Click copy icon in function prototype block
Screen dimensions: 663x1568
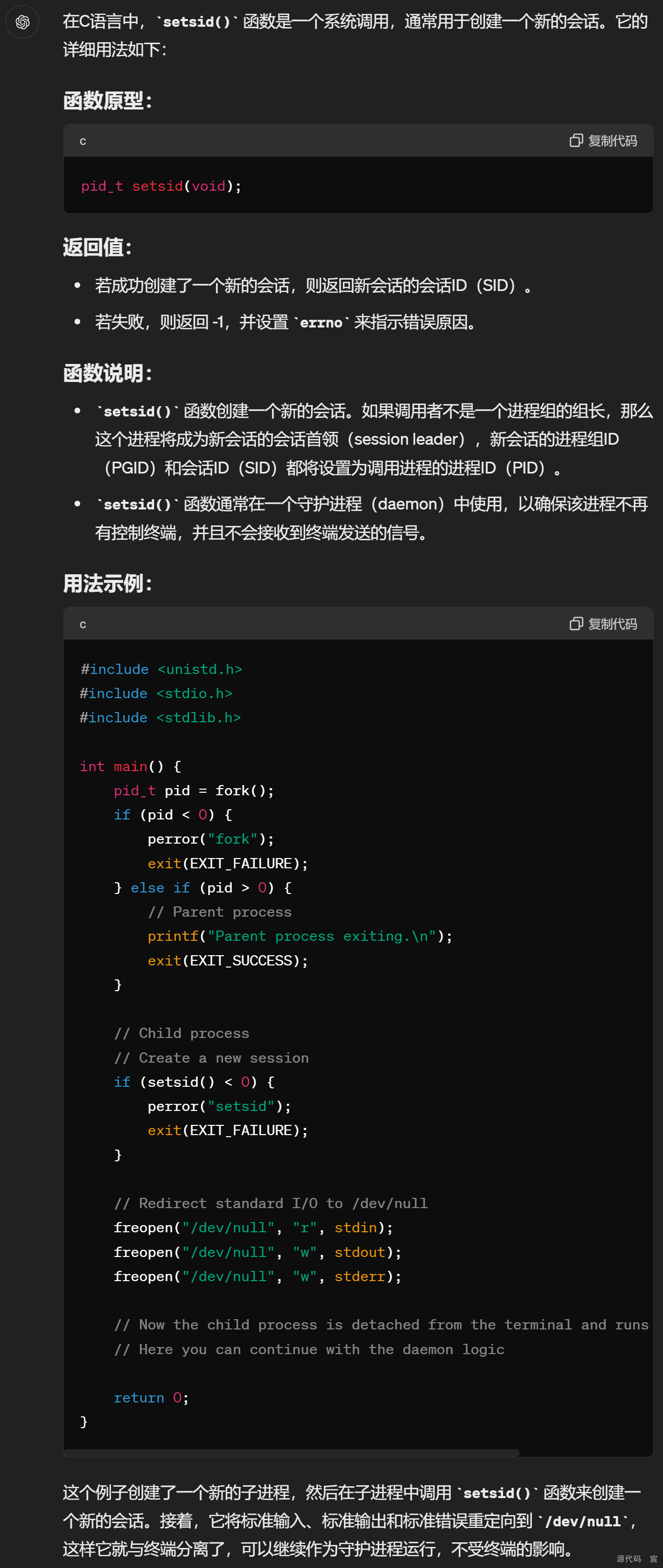[576, 141]
